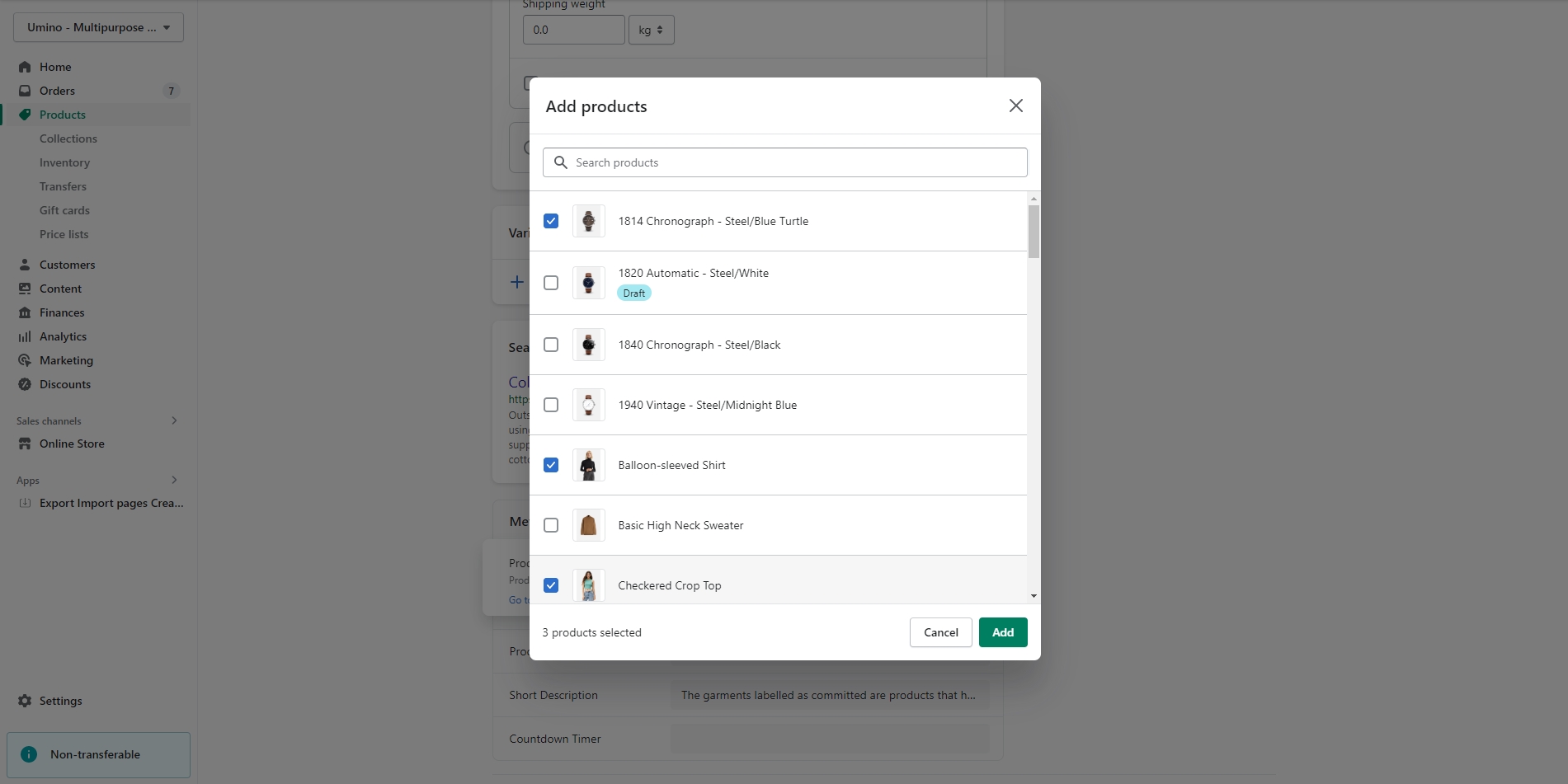Click the product list scrollbar thumb
Screen dimensions: 1568x784
pos(1034,231)
